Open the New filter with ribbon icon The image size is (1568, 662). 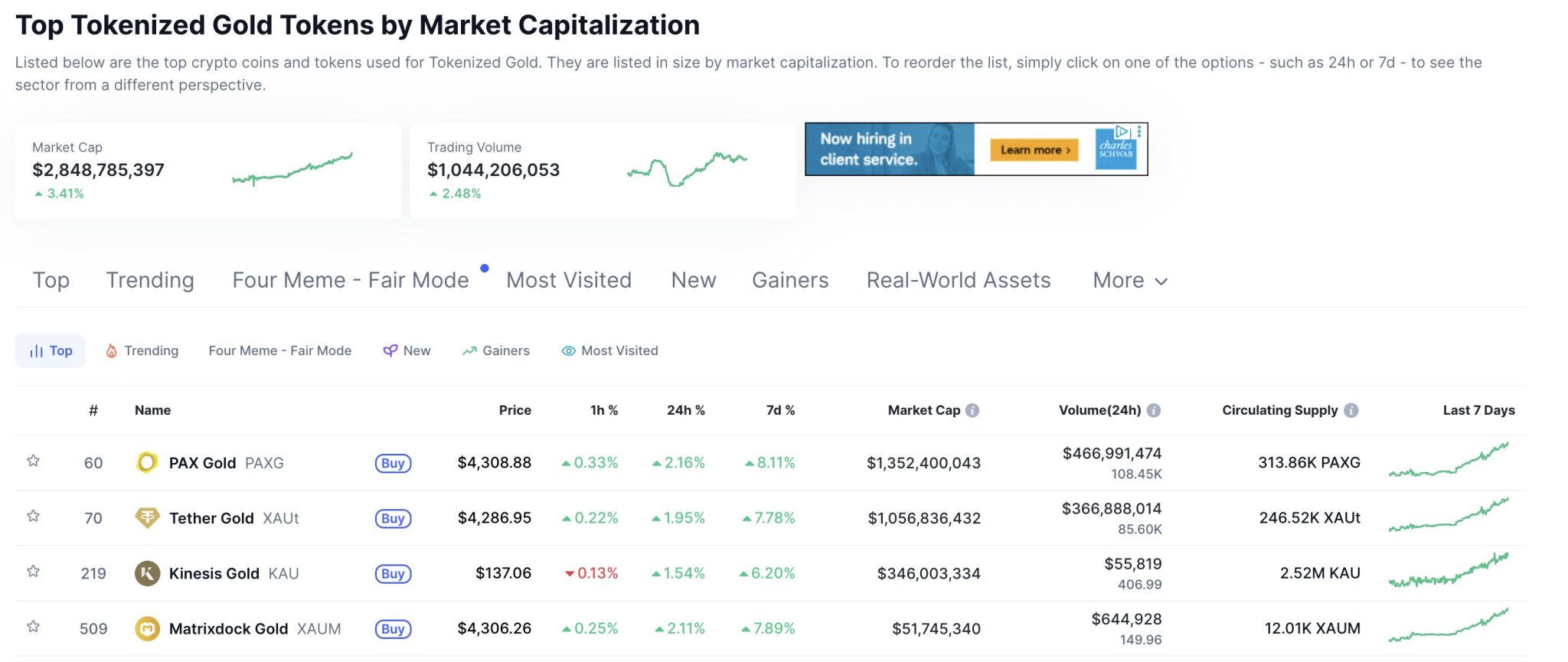point(392,350)
